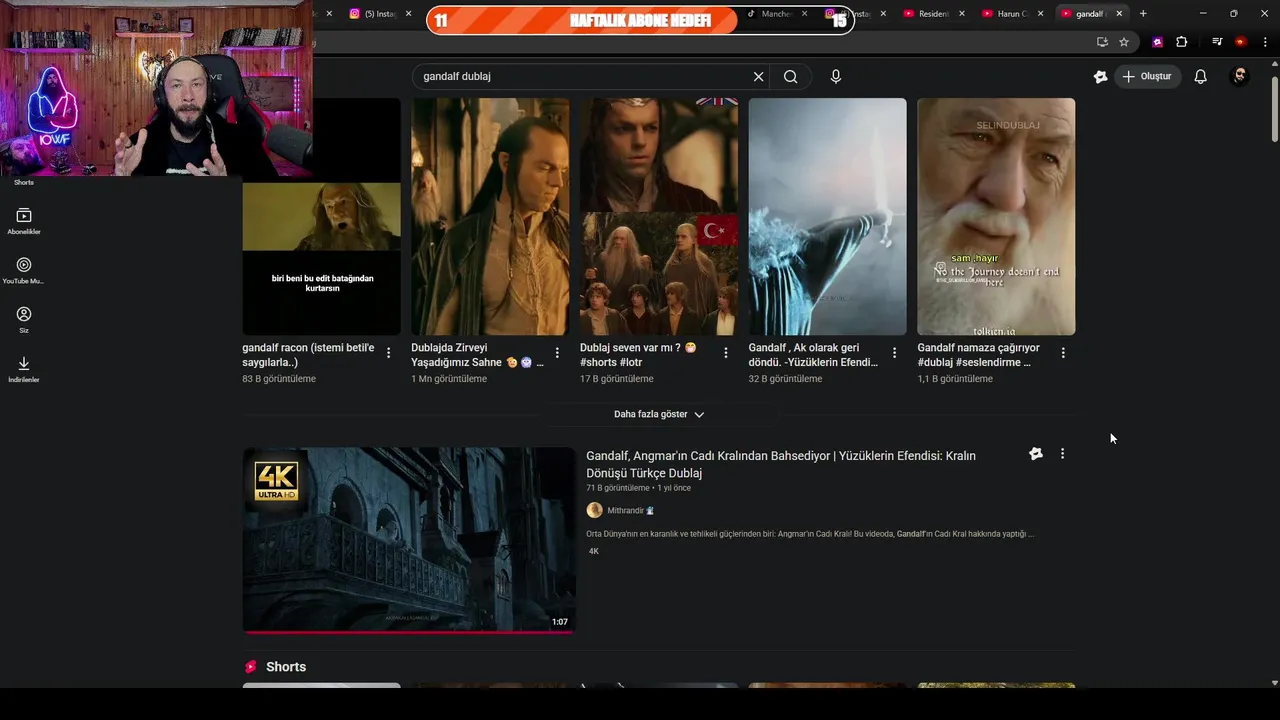Open the three-dot menu for Angmar video result
The height and width of the screenshot is (720, 1280).
click(1062, 454)
